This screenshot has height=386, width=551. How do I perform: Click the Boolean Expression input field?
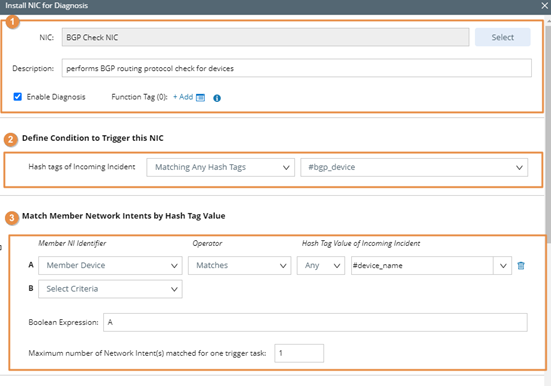click(315, 322)
